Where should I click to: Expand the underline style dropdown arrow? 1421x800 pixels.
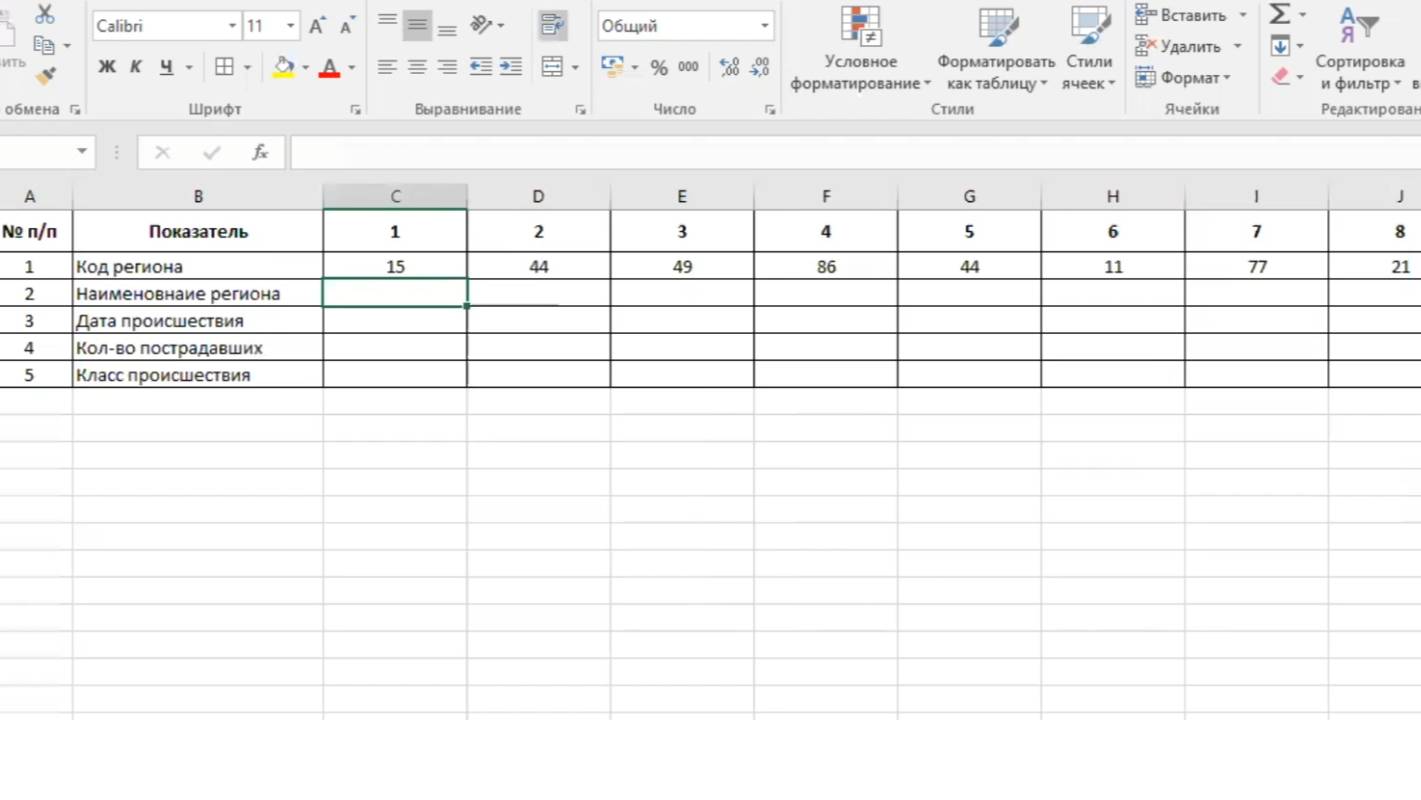(188, 68)
